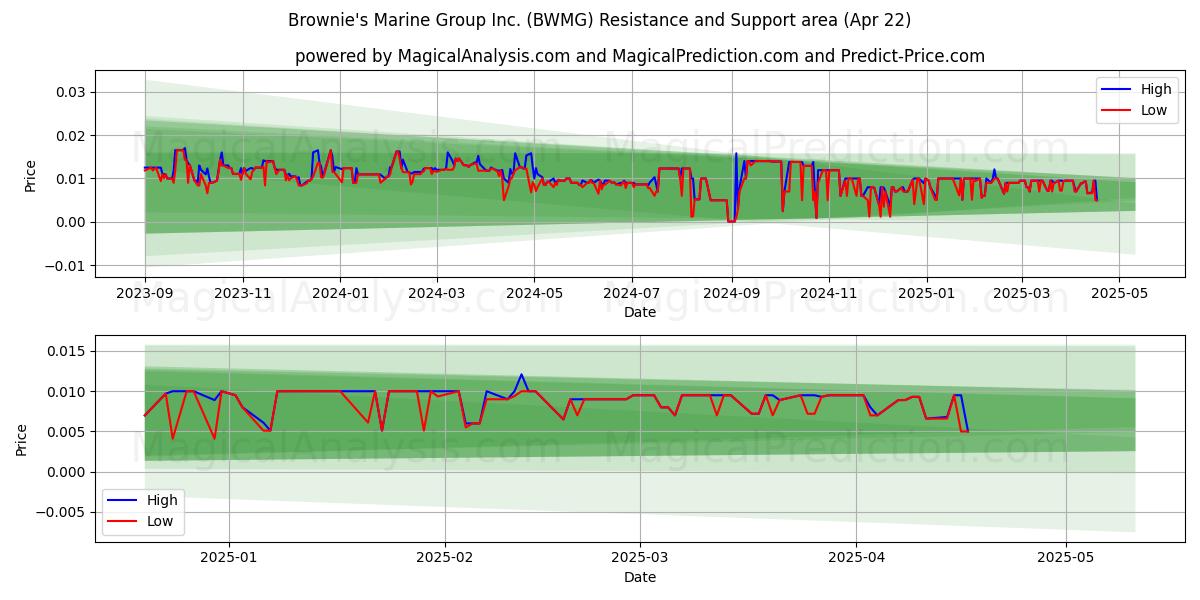Click the '0.015' price tick in bottom chart
1200x600 pixels.
(x=67, y=351)
